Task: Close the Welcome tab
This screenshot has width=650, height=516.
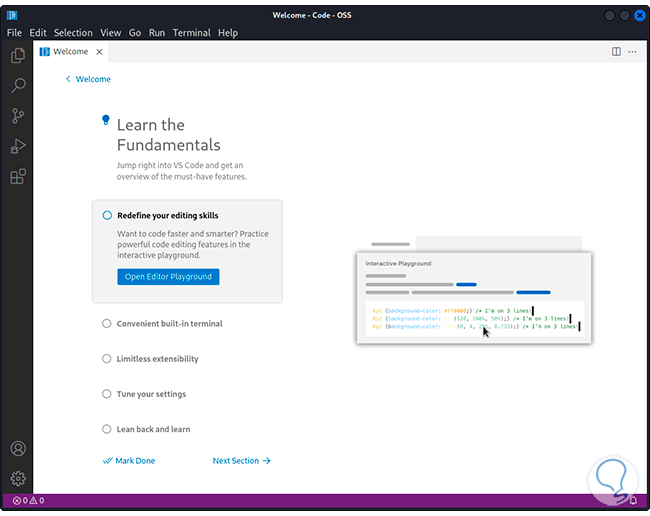Action: point(99,52)
